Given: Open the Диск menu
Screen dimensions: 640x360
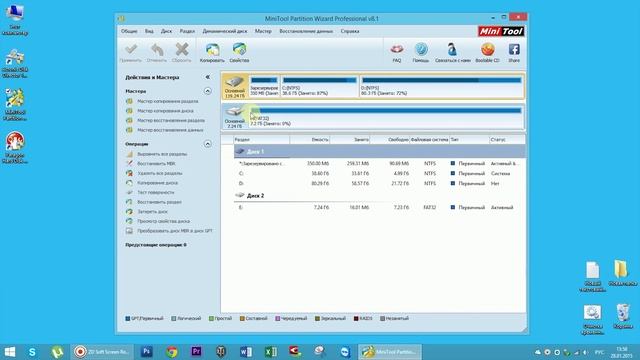Looking at the screenshot, I should [166, 31].
